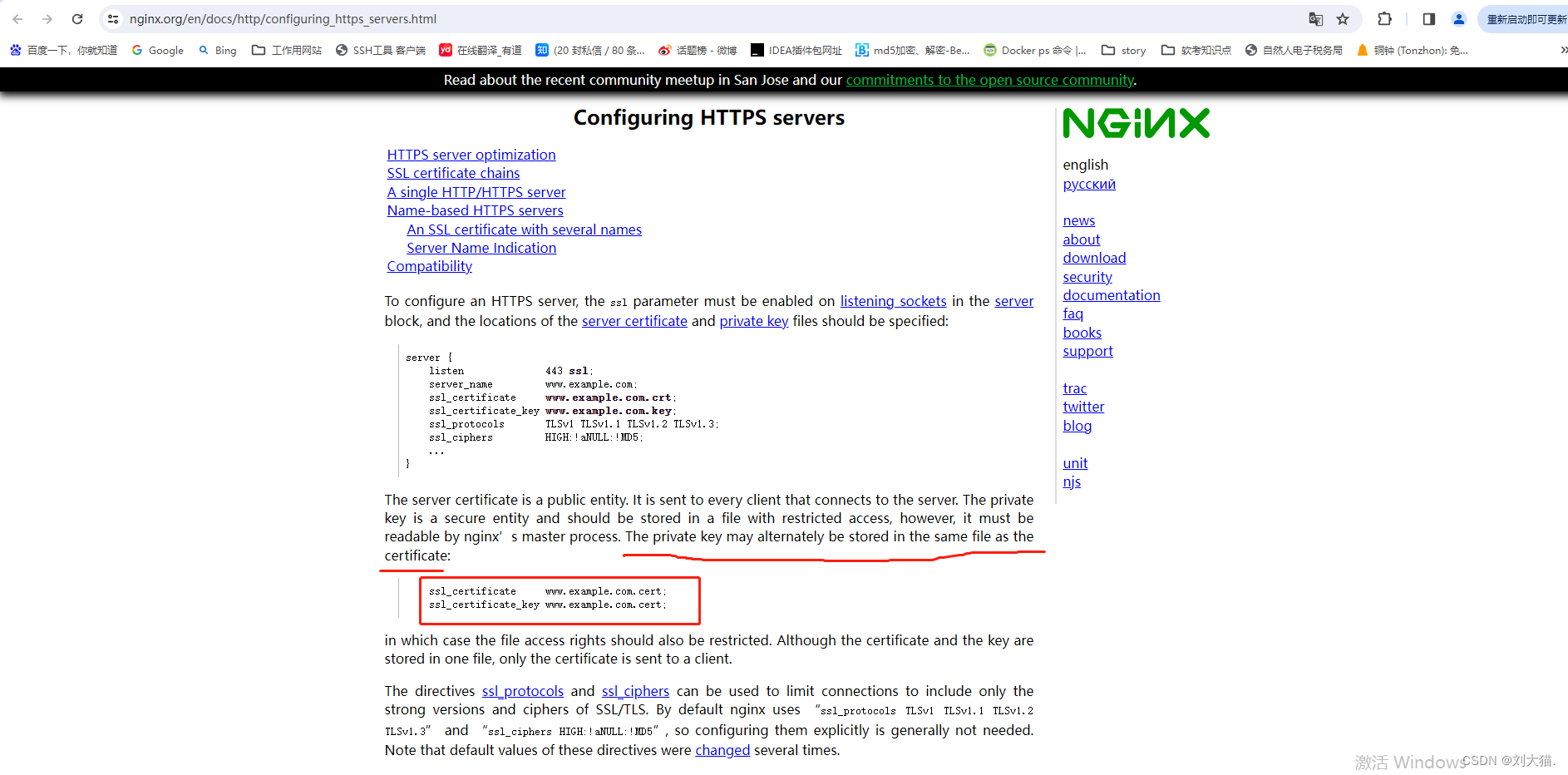Bookmark this page with the star
The width and height of the screenshot is (1568, 775).
(x=1343, y=19)
